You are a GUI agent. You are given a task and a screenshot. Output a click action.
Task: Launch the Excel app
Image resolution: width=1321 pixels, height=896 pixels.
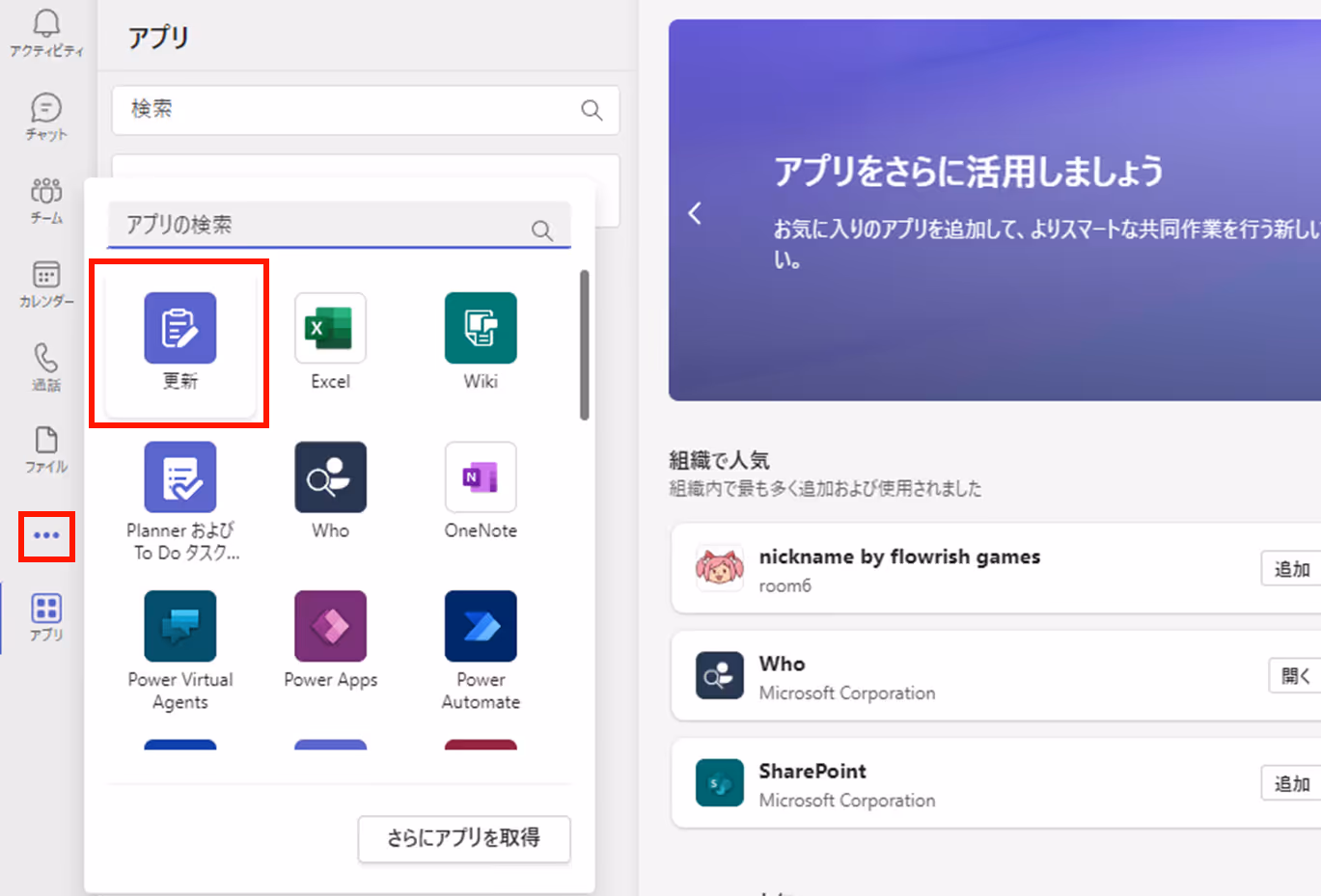tap(330, 328)
